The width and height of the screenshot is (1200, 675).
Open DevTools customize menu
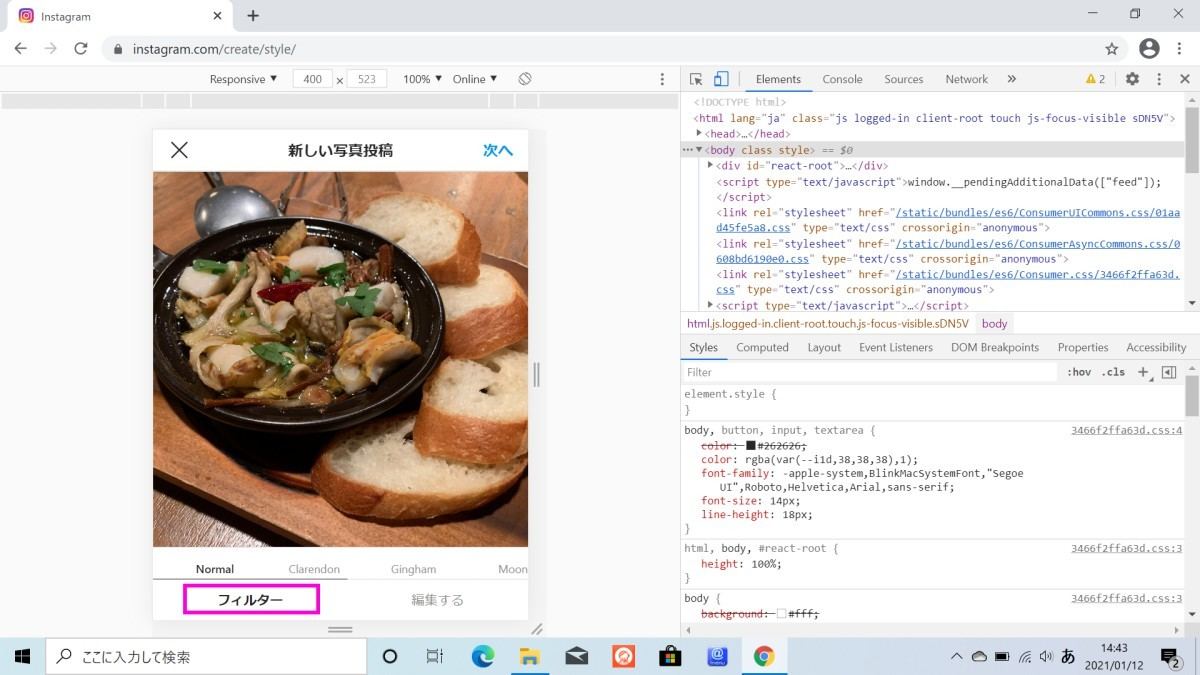(x=1159, y=79)
